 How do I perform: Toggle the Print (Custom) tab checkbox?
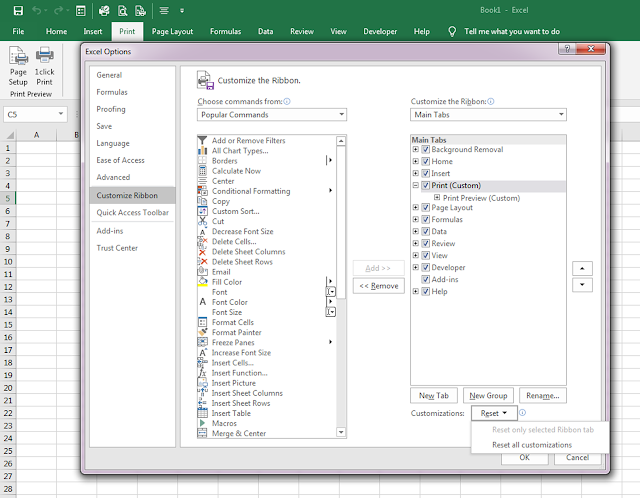pyautogui.click(x=425, y=185)
